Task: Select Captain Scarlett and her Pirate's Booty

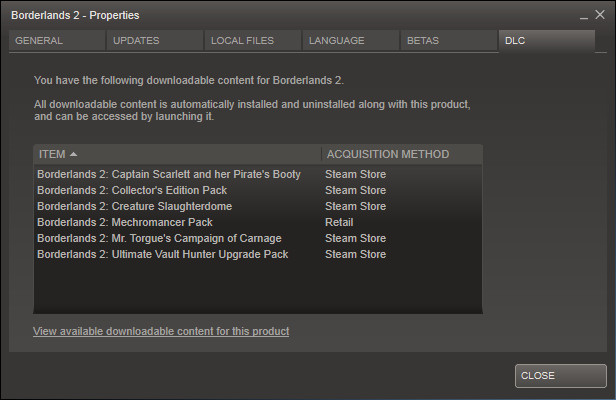Action: point(168,174)
